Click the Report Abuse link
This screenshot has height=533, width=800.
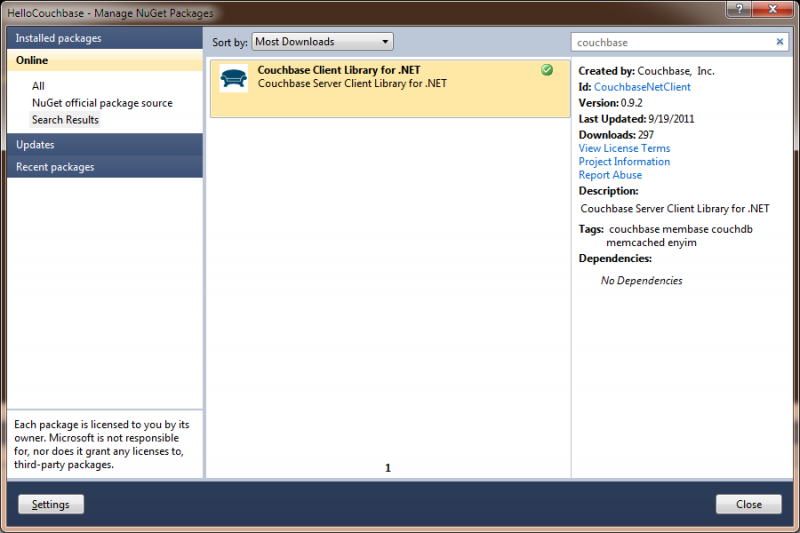click(610, 175)
